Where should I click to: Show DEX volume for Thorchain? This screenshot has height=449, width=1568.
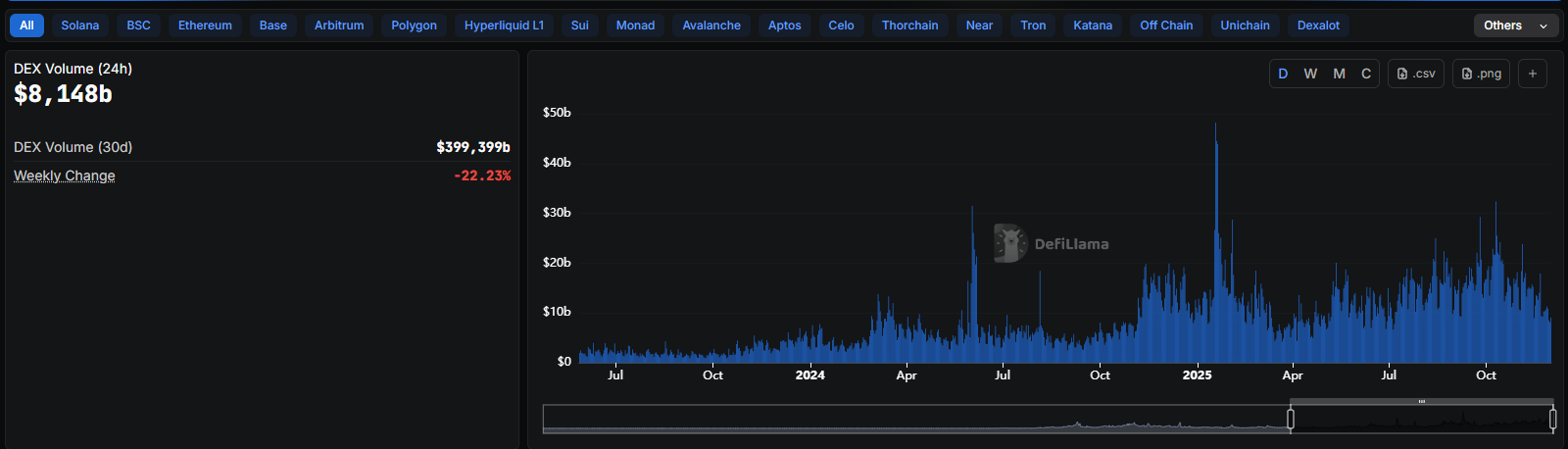pyautogui.click(x=909, y=25)
